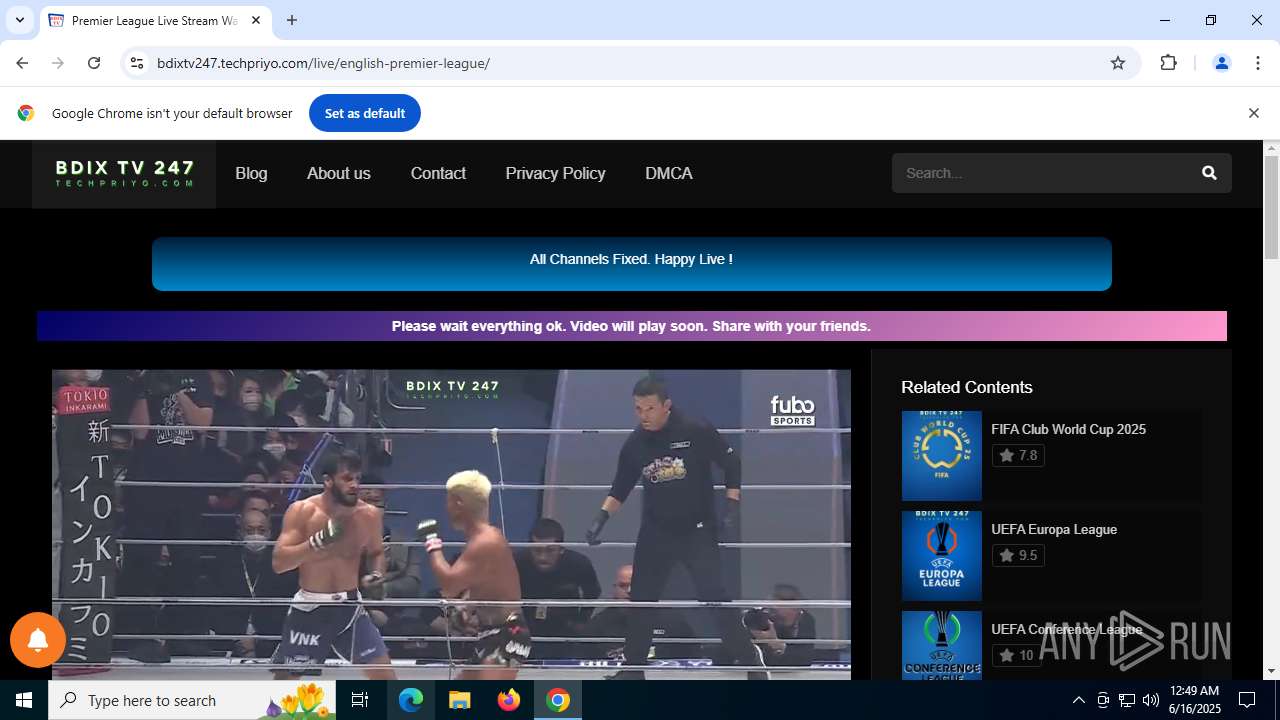This screenshot has width=1280, height=720.
Task: Close the Premier League Live Stream tab
Action: pyautogui.click(x=256, y=20)
